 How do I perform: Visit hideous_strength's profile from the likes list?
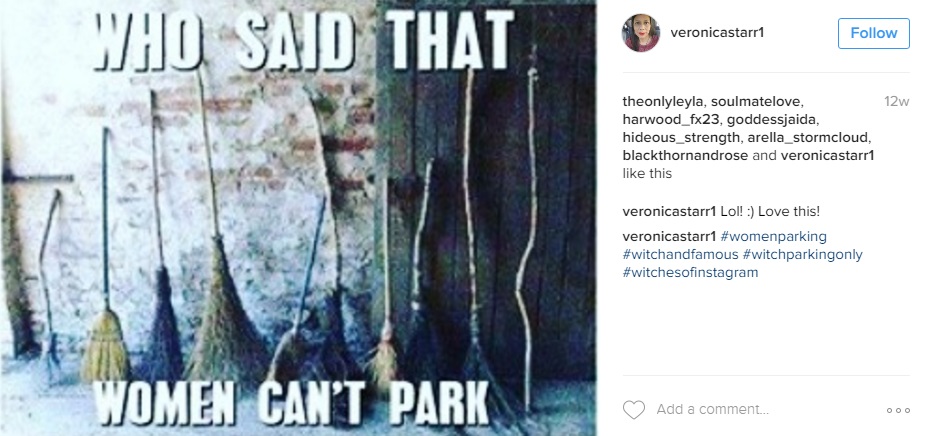[x=680, y=138]
